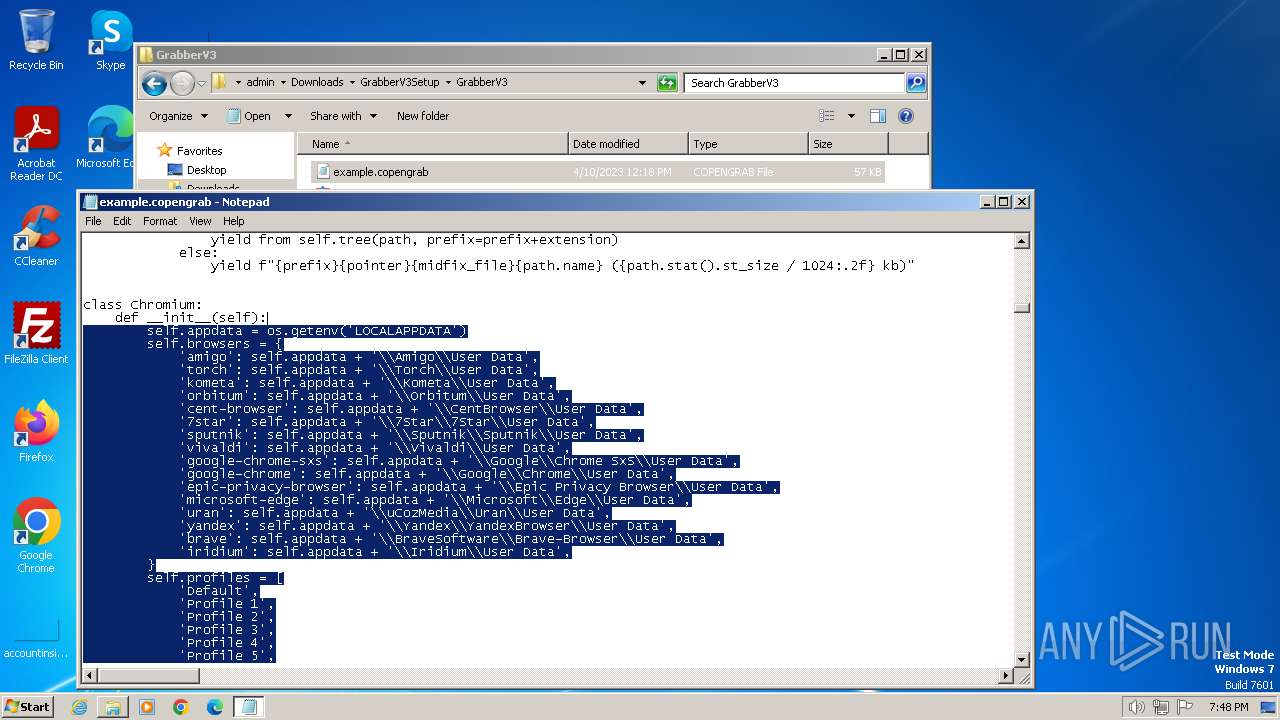
Task: Sort by the Size column header
Action: coord(848,144)
